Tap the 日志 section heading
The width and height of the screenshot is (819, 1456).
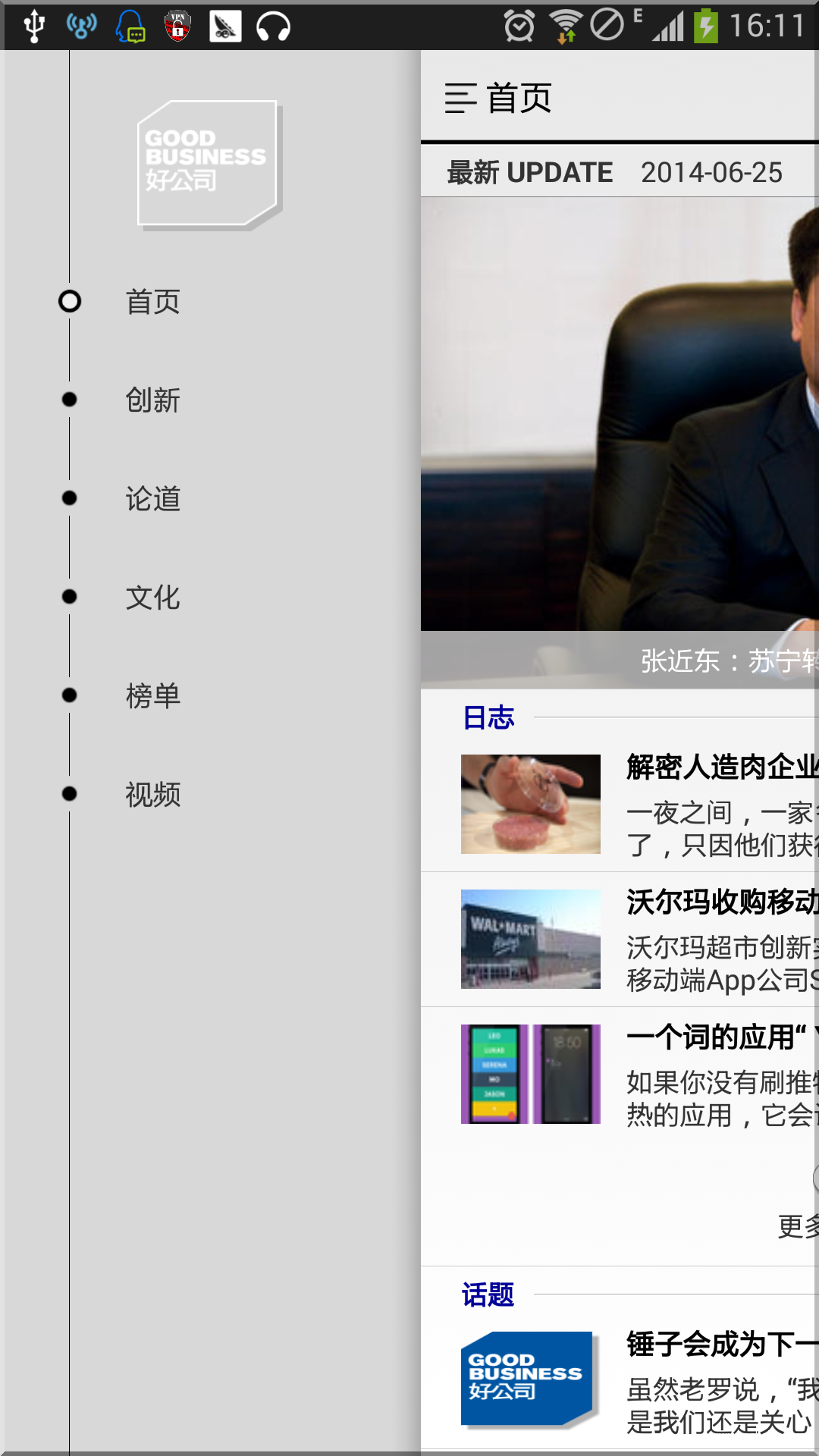point(488,717)
